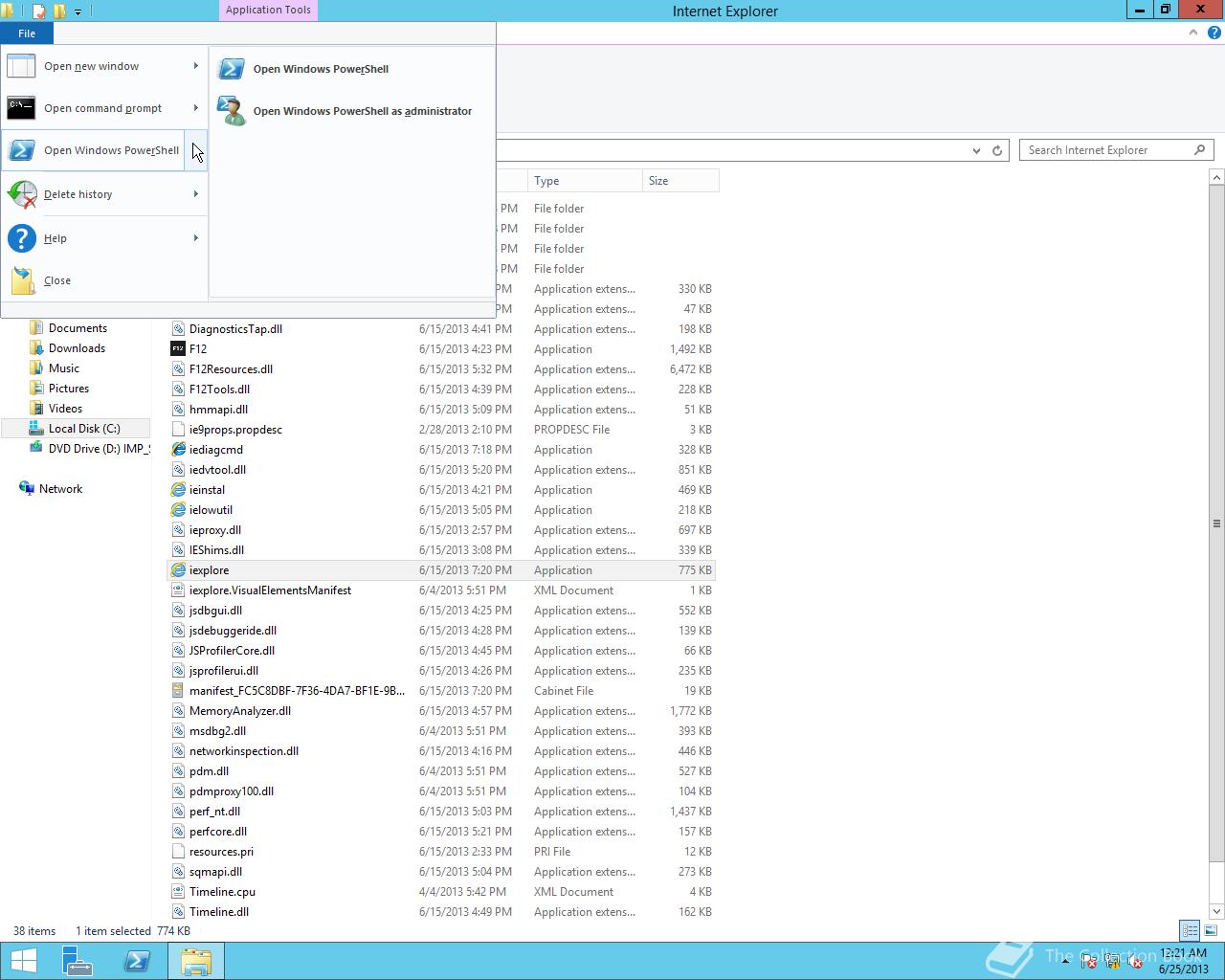Click Action Center flag tray icon
Image resolution: width=1225 pixels, height=980 pixels.
(x=1088, y=962)
